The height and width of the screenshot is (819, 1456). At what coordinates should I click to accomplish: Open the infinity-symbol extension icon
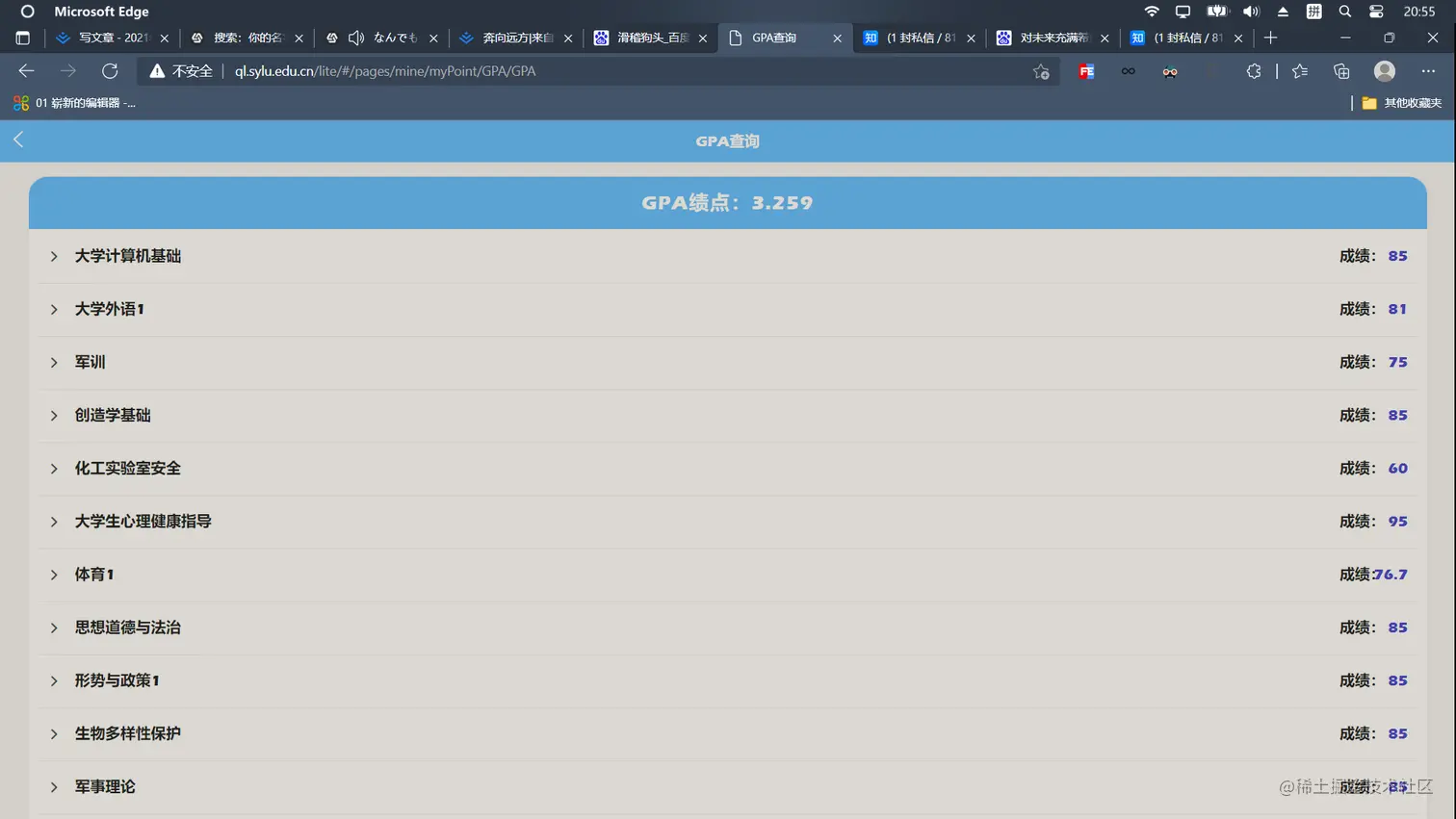click(x=1128, y=71)
